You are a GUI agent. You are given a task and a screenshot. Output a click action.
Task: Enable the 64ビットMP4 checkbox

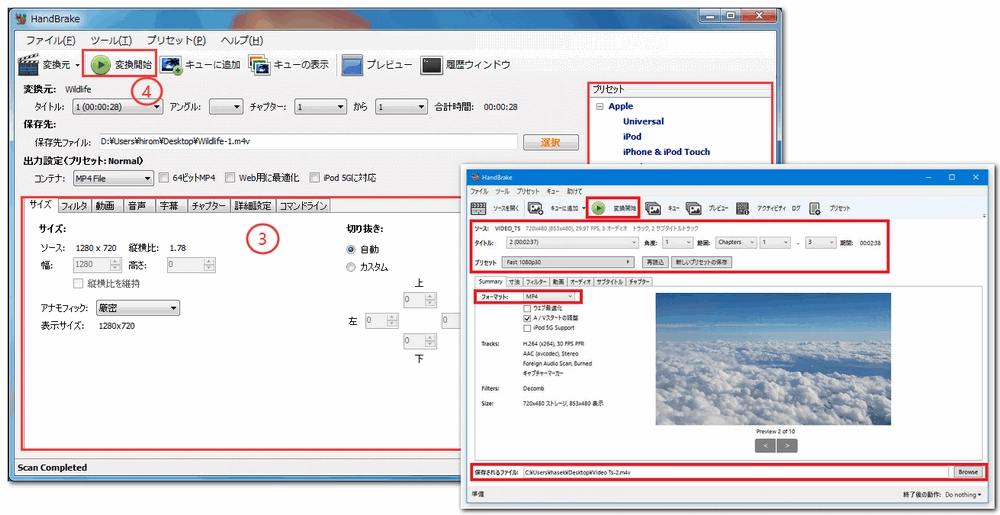coord(164,178)
